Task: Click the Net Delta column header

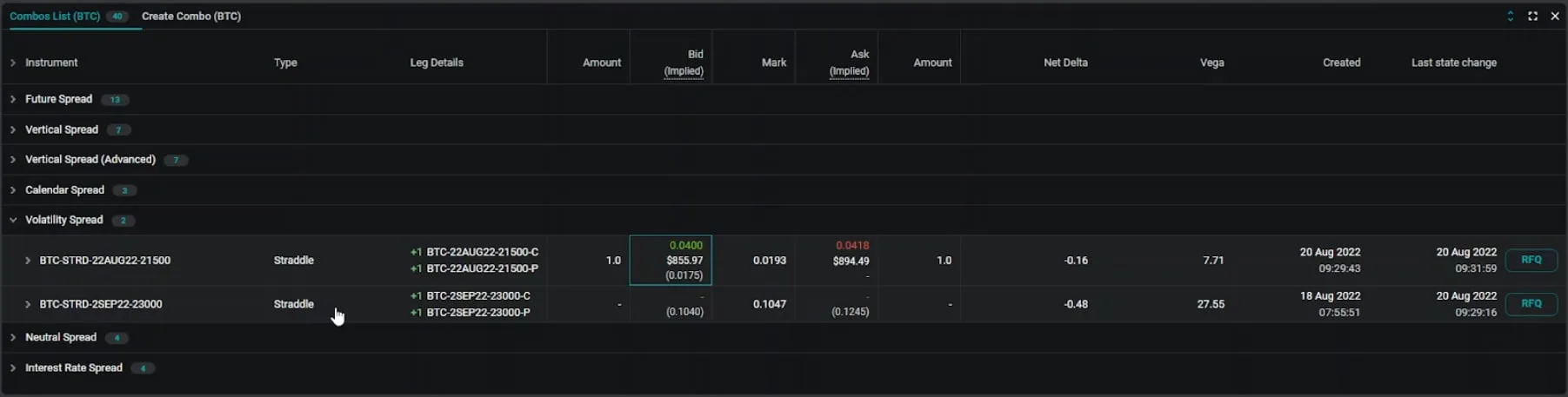Action: [x=1065, y=63]
